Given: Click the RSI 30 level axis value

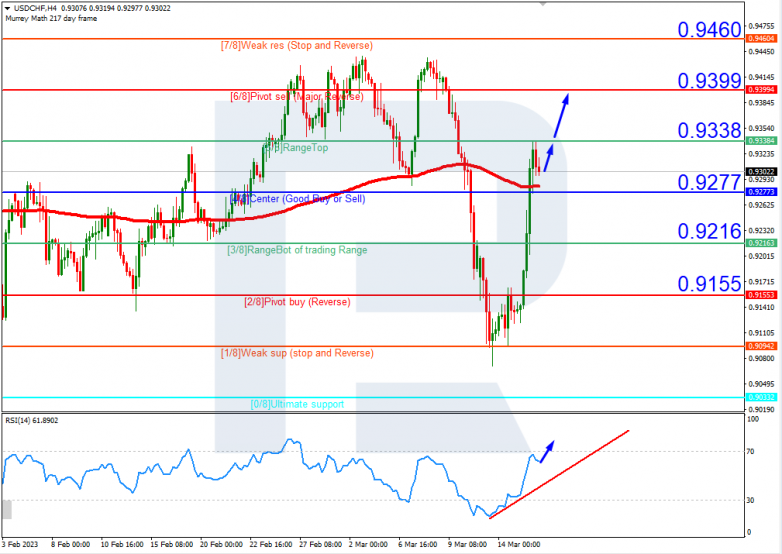Looking at the screenshot, I should [750, 500].
